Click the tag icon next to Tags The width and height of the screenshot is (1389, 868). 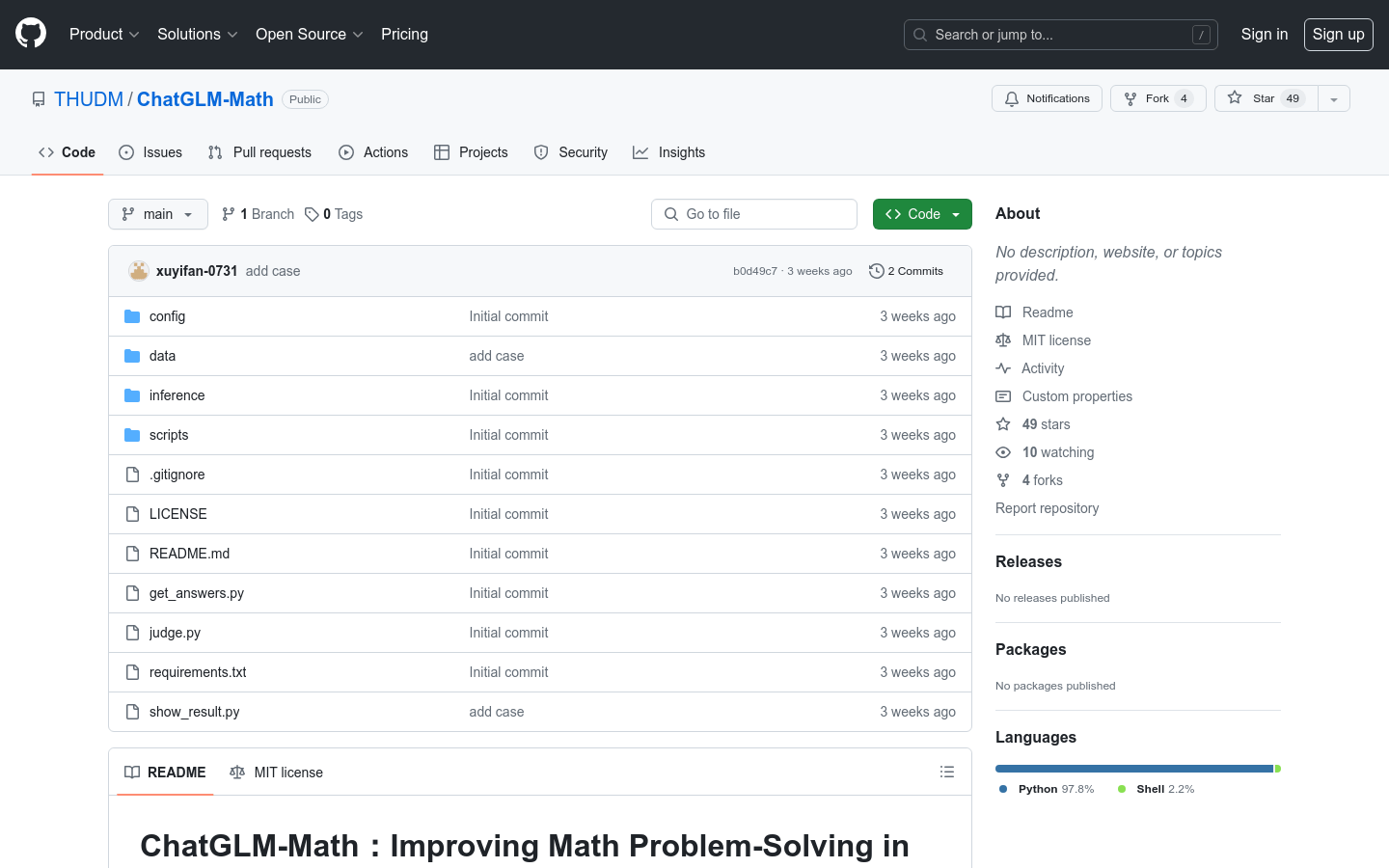pyautogui.click(x=312, y=214)
